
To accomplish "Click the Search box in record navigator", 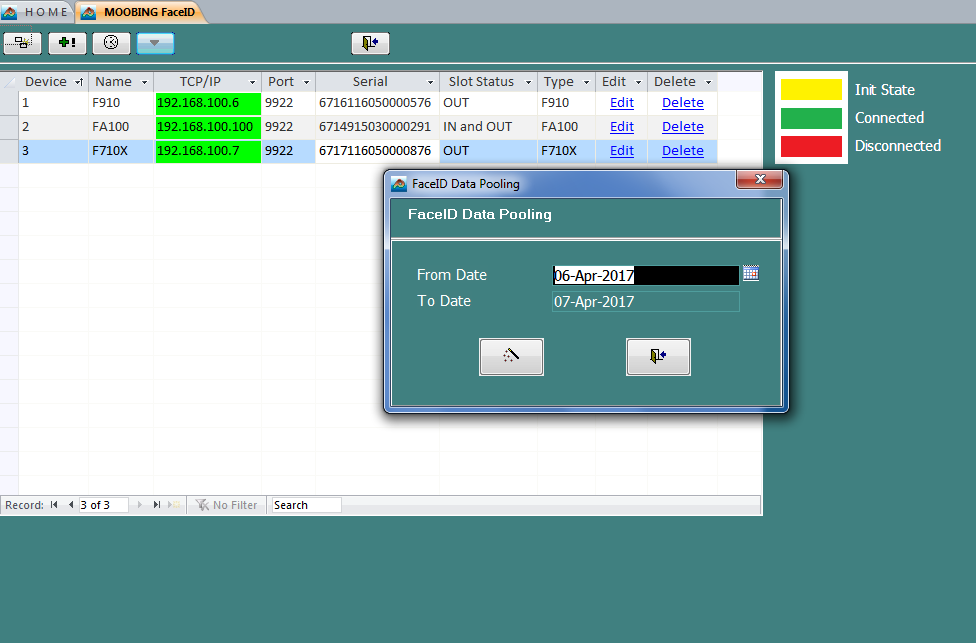I will [x=305, y=505].
